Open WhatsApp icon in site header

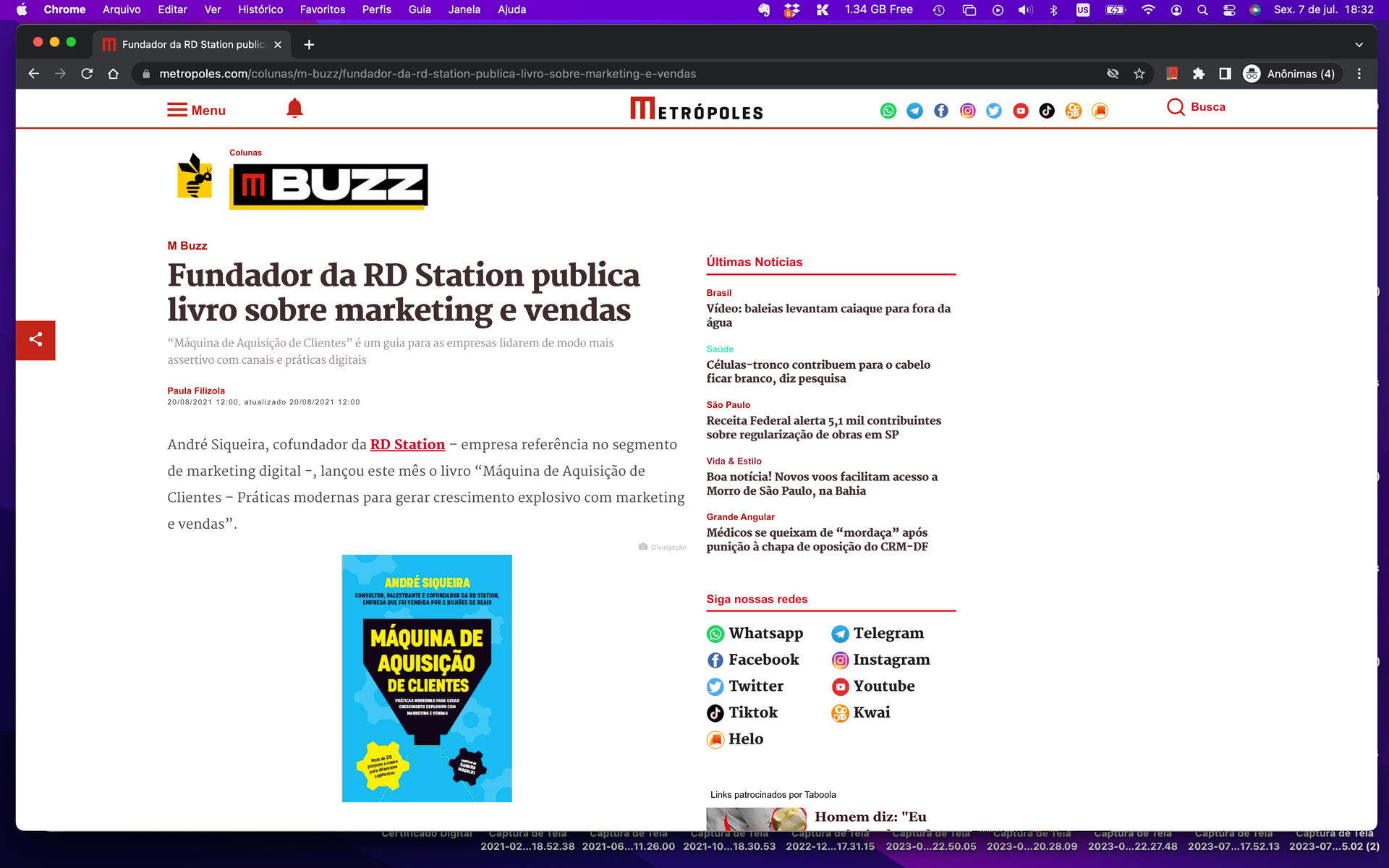(888, 111)
